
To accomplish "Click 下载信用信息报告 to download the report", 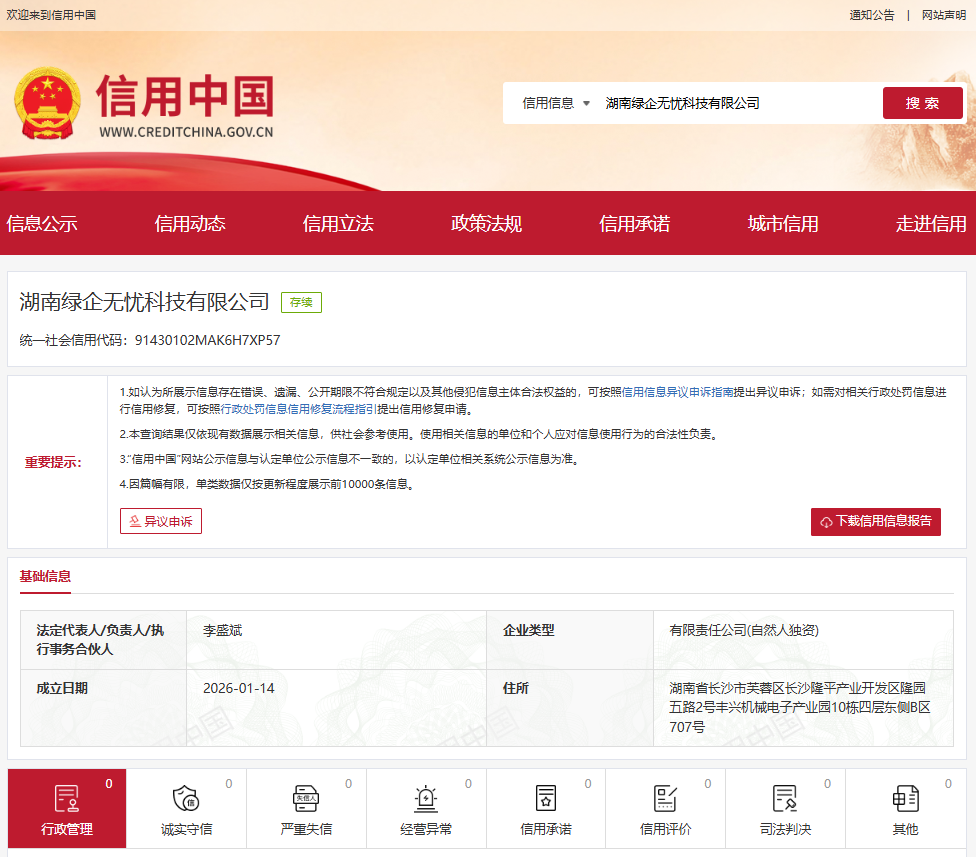I will 875,521.
